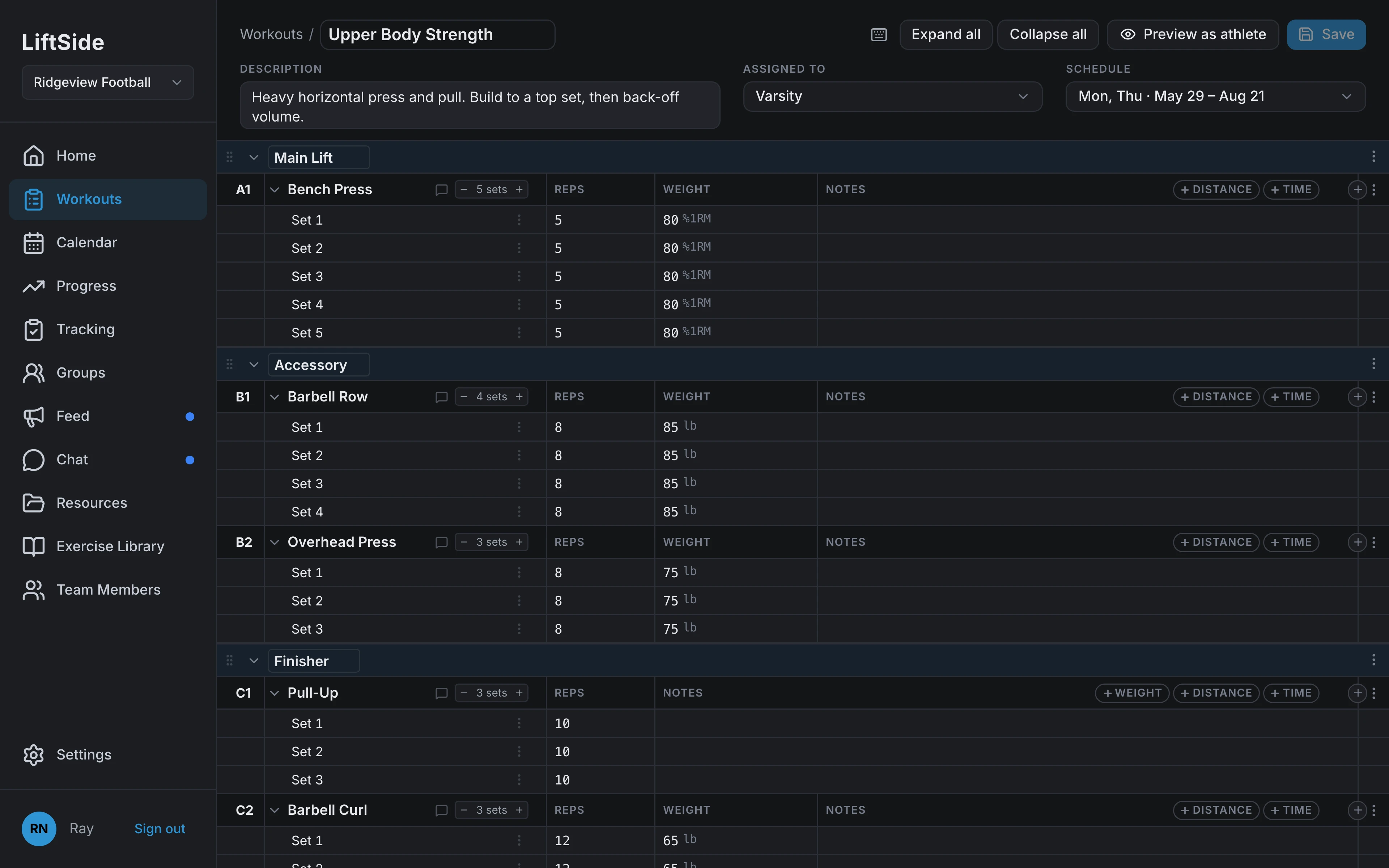1389x868 pixels.
Task: Open the Barbell Curl comment note icon
Action: [441, 810]
